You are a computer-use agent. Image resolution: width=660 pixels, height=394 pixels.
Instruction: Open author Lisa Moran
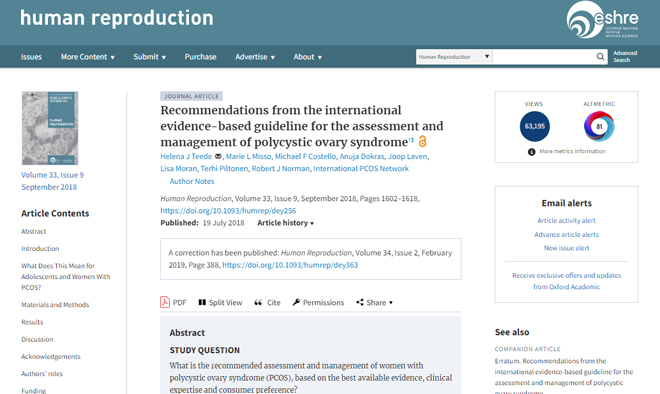pos(178,168)
